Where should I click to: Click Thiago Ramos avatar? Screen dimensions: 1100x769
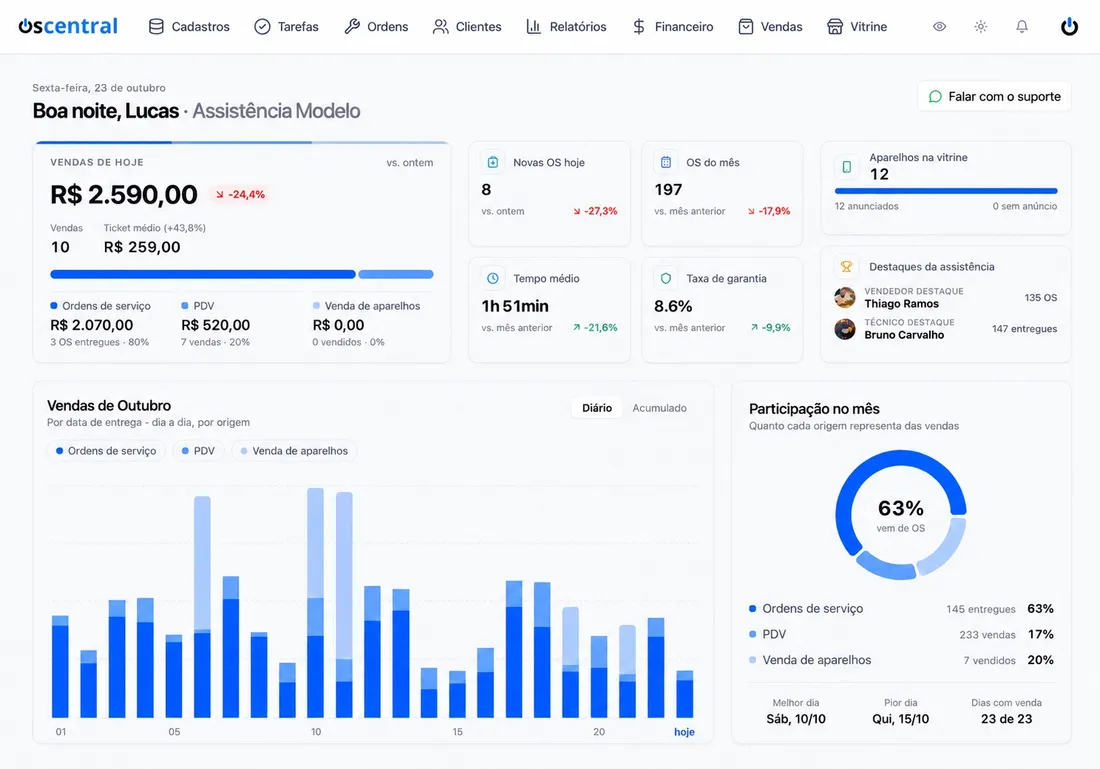coord(845,297)
